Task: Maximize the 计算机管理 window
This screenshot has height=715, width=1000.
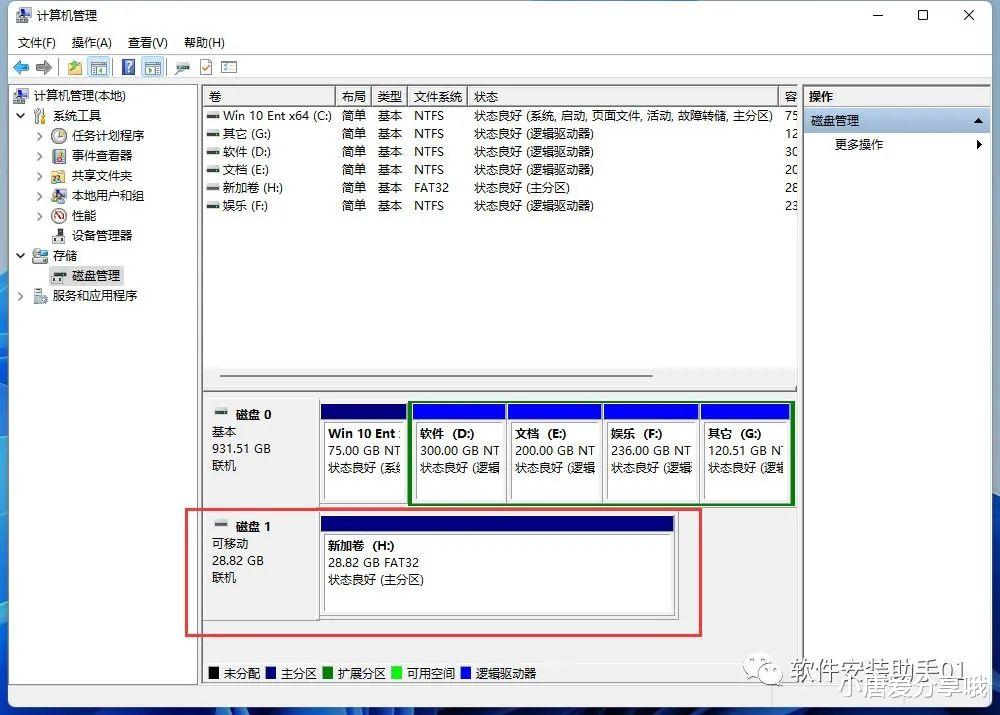Action: (923, 15)
